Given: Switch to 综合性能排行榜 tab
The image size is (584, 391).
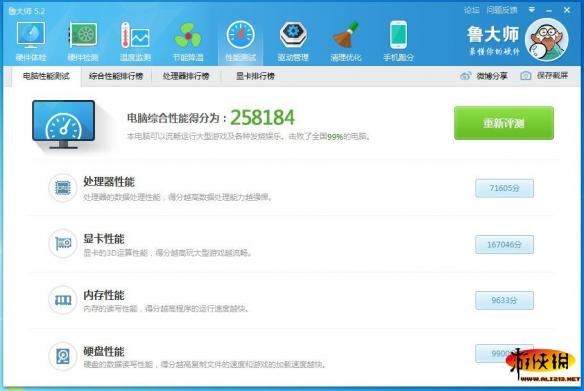Looking at the screenshot, I should (116, 76).
